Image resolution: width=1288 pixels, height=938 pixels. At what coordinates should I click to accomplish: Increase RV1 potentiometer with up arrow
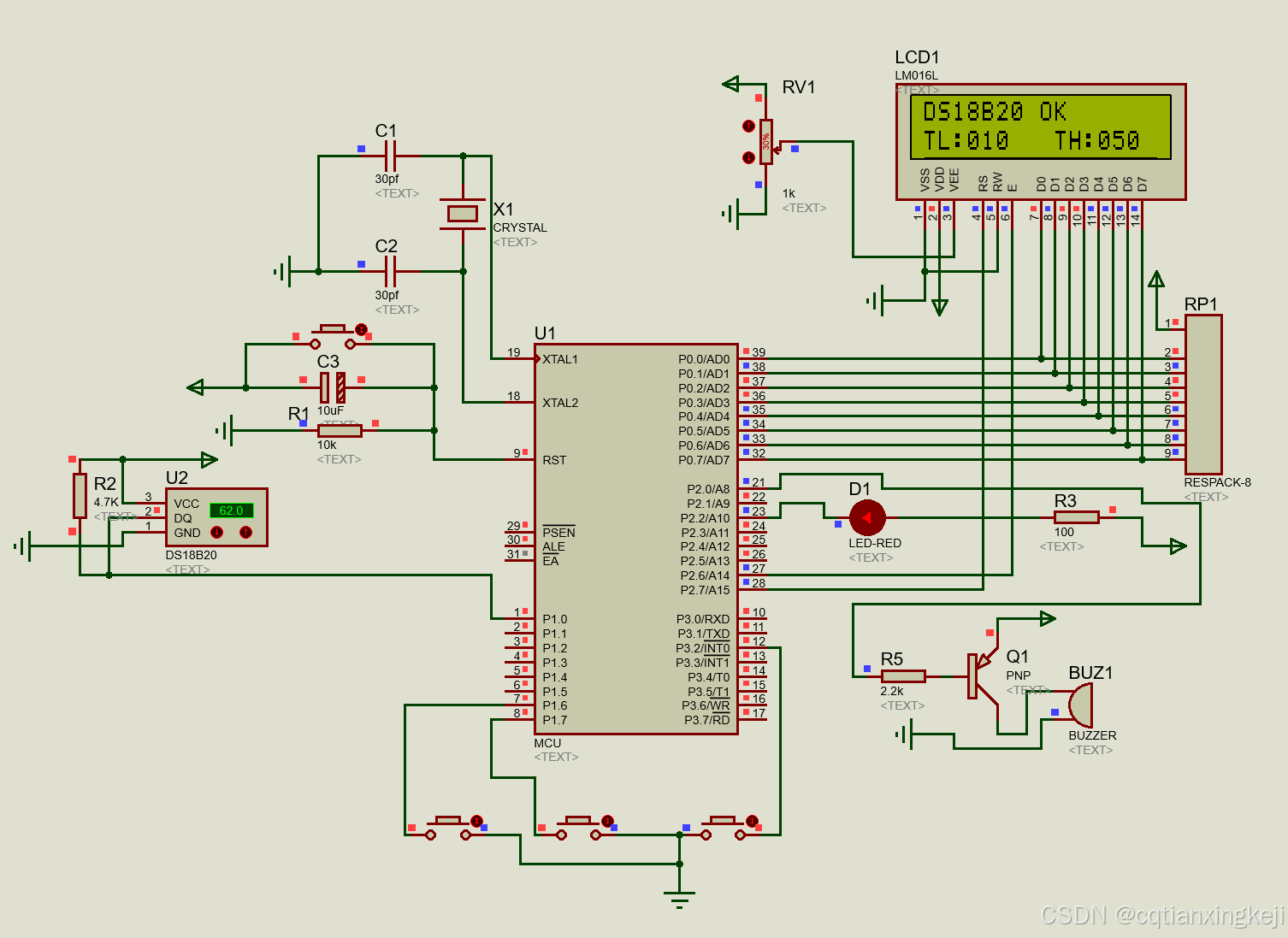point(748,126)
